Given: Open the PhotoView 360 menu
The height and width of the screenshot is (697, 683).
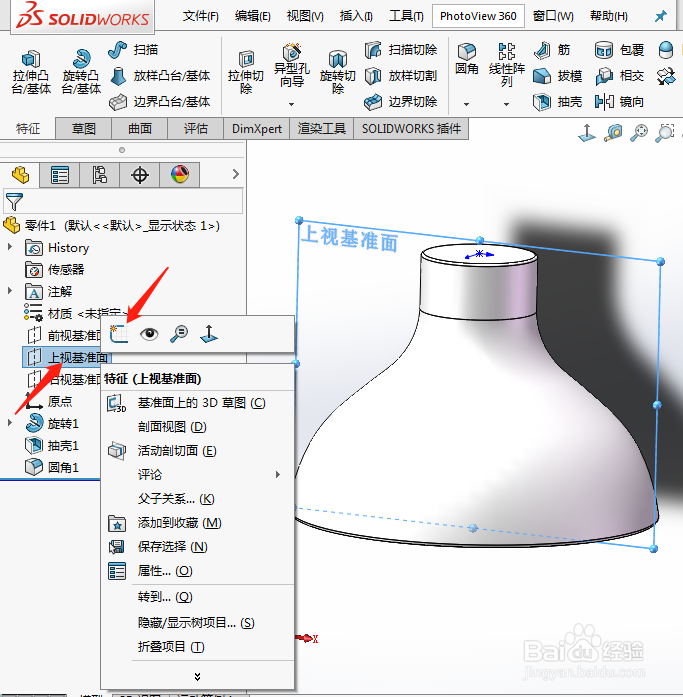Looking at the screenshot, I should point(478,16).
